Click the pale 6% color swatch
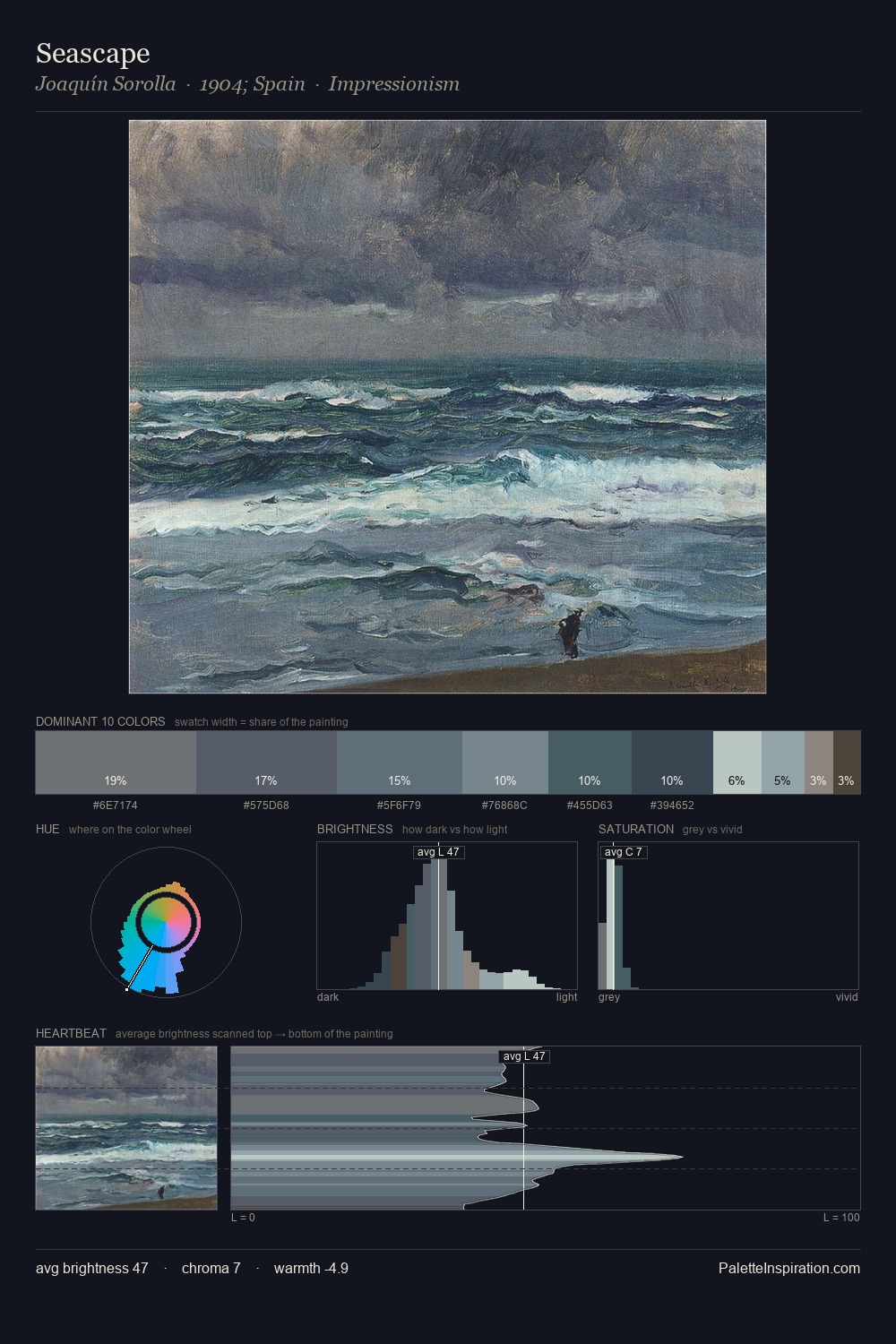Viewport: 896px width, 1344px height. point(737,762)
